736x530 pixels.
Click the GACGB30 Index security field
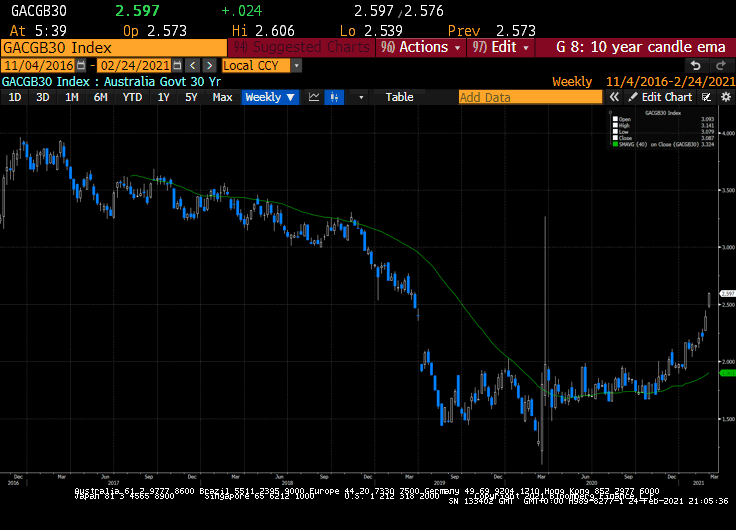click(x=114, y=48)
